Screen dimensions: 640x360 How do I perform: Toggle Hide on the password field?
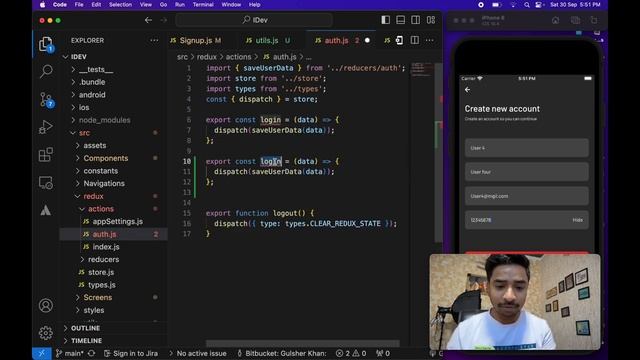[x=578, y=220]
